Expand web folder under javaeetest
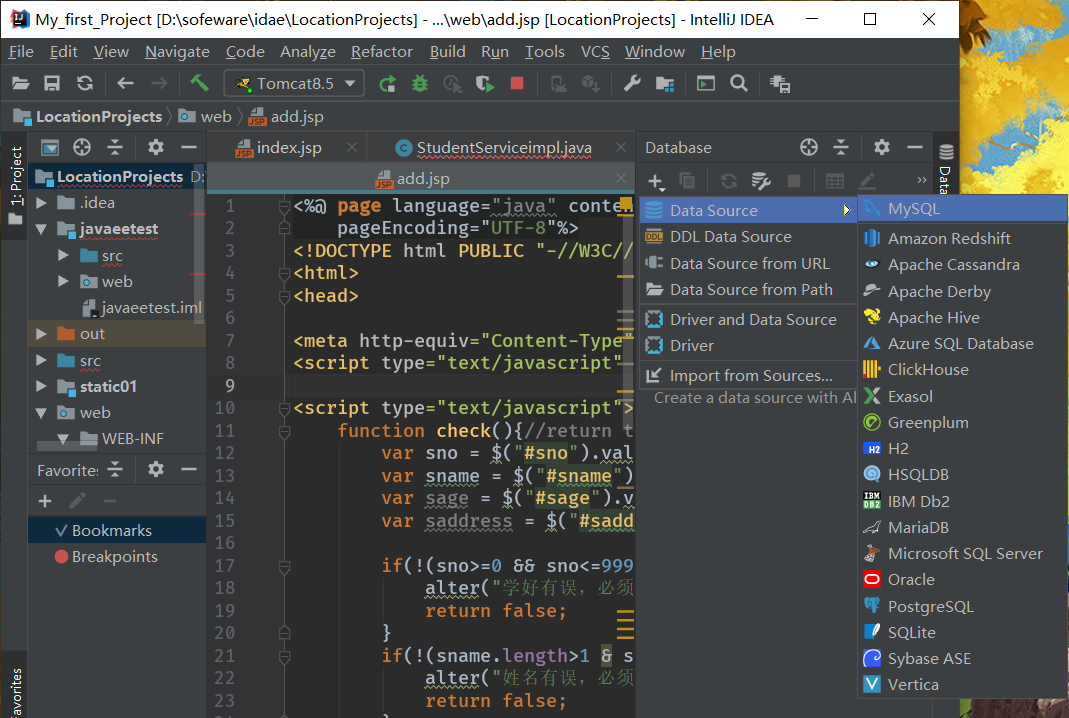The height and width of the screenshot is (718, 1069). [x=63, y=281]
